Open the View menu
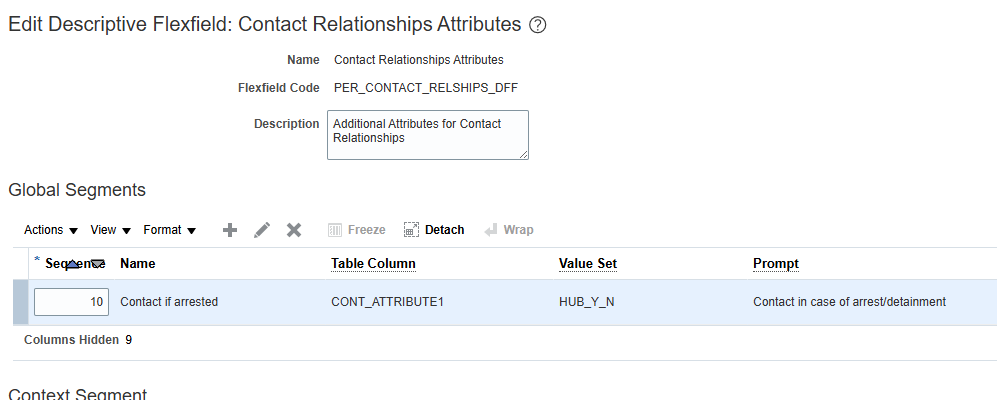 pyautogui.click(x=111, y=230)
